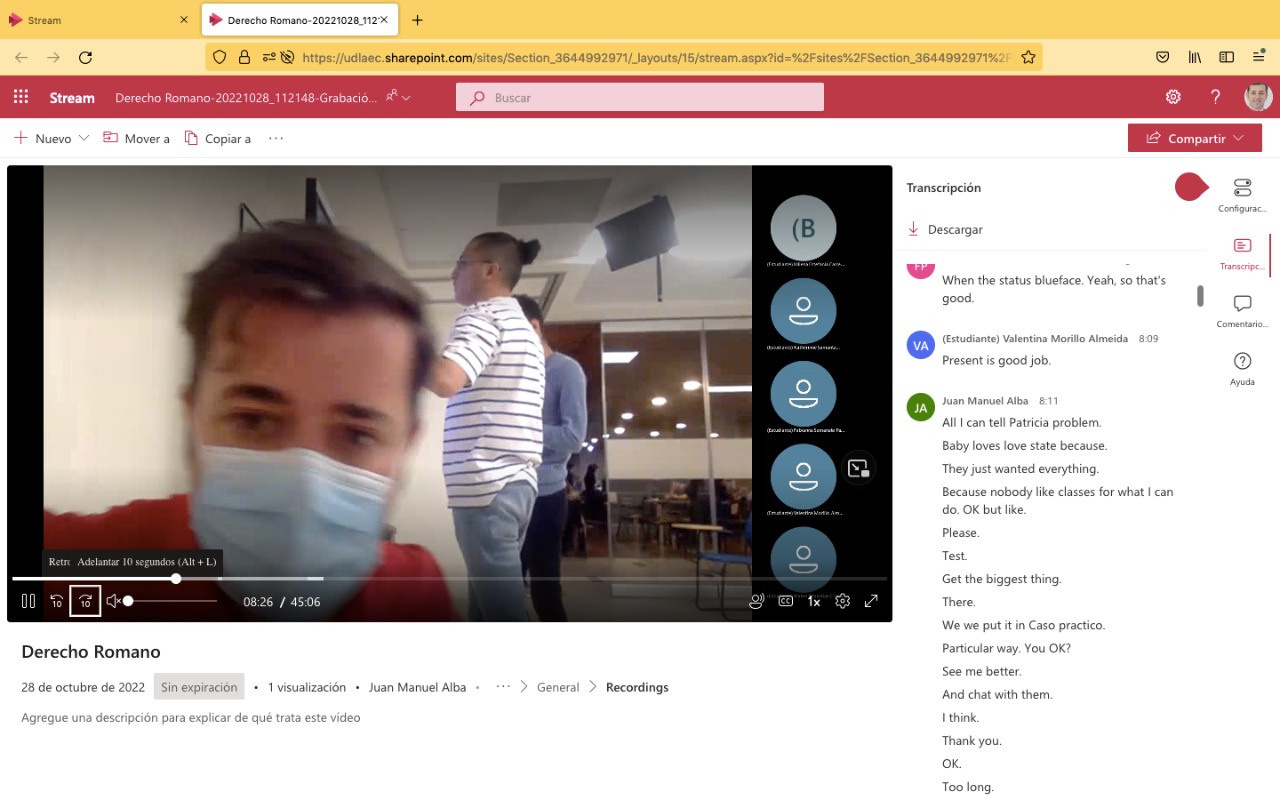
Task: Rewind the video 10 seconds
Action: [57, 601]
